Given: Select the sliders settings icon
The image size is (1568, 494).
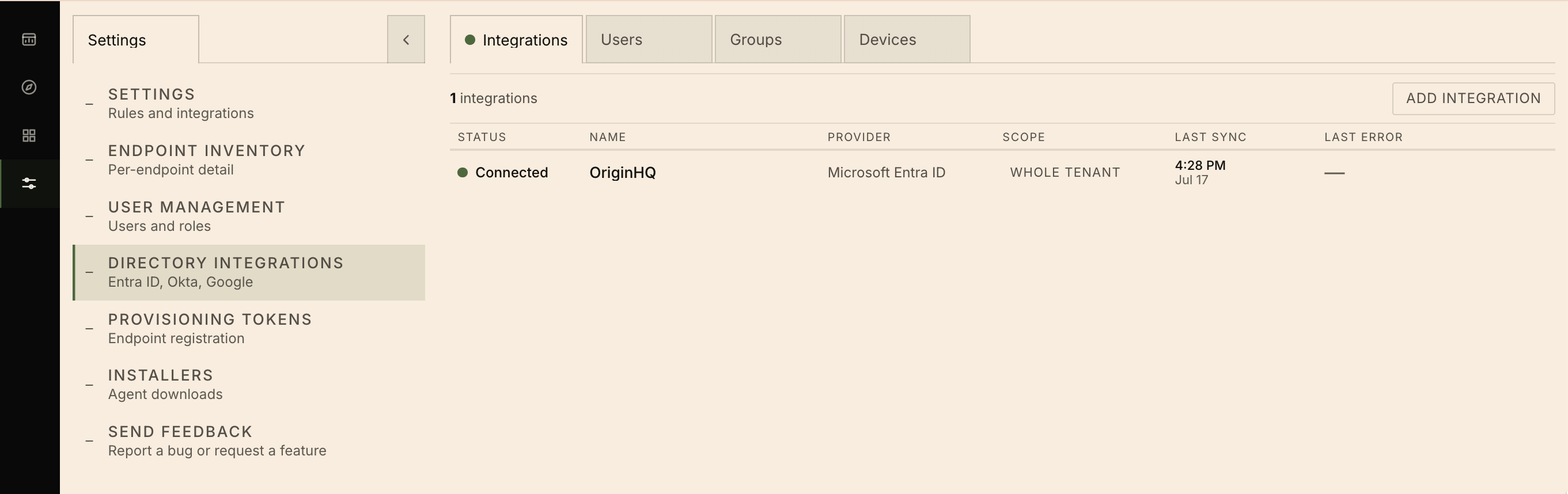Looking at the screenshot, I should point(29,183).
